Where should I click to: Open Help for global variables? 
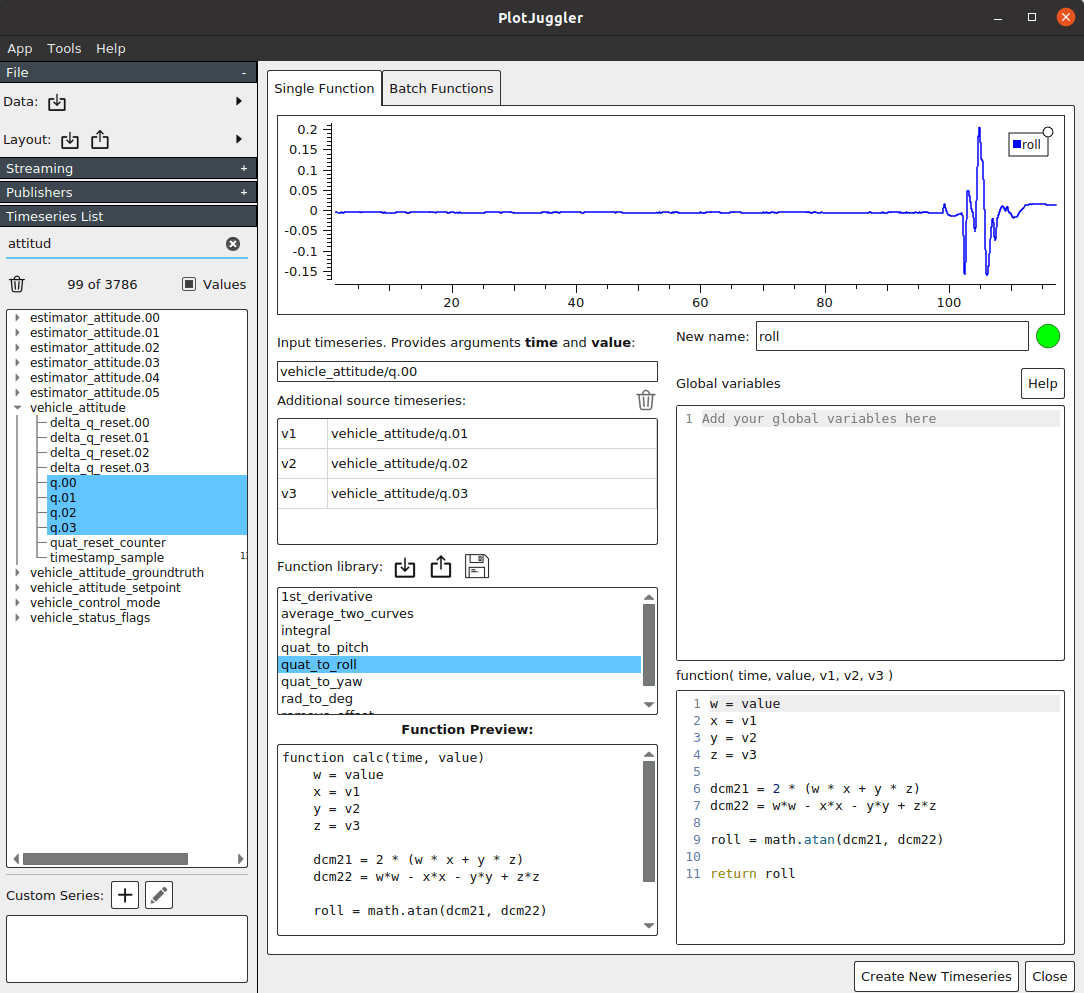click(1042, 383)
